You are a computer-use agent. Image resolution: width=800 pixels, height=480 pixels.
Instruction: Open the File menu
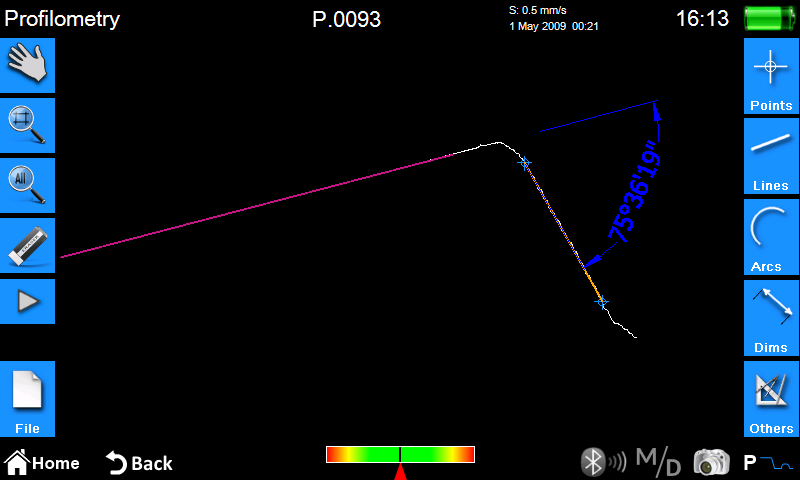[27, 399]
